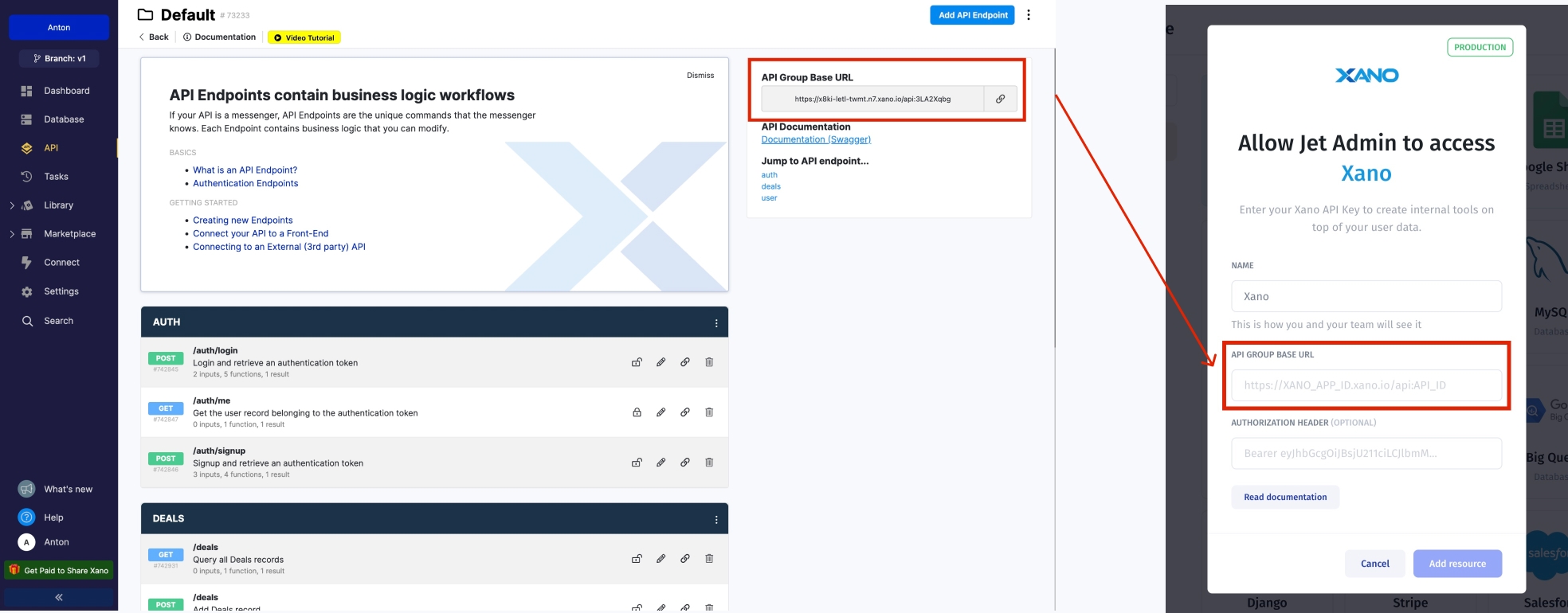The height and width of the screenshot is (613, 1568).
Task: Delete the /auth/signup endpoint via trash icon
Action: [708, 463]
